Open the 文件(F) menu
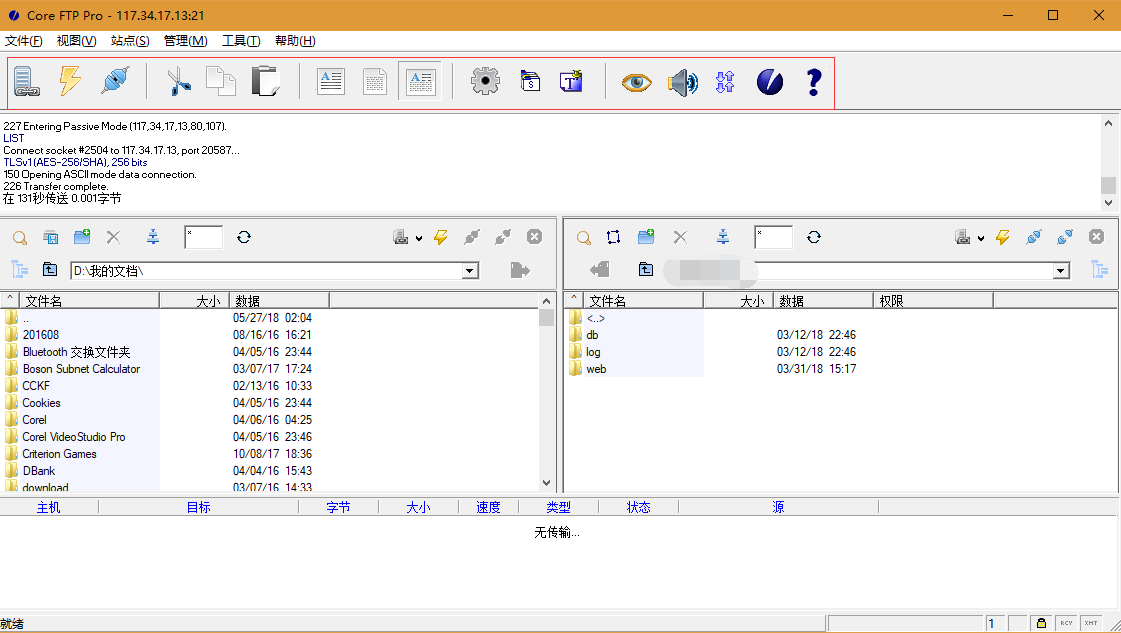Screen dimensions: 1121x633 pyautogui.click(x=24, y=41)
